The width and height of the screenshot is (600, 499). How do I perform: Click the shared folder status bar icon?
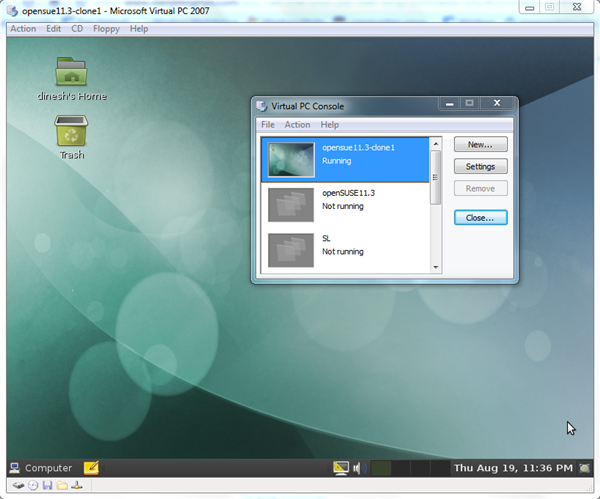(x=62, y=486)
